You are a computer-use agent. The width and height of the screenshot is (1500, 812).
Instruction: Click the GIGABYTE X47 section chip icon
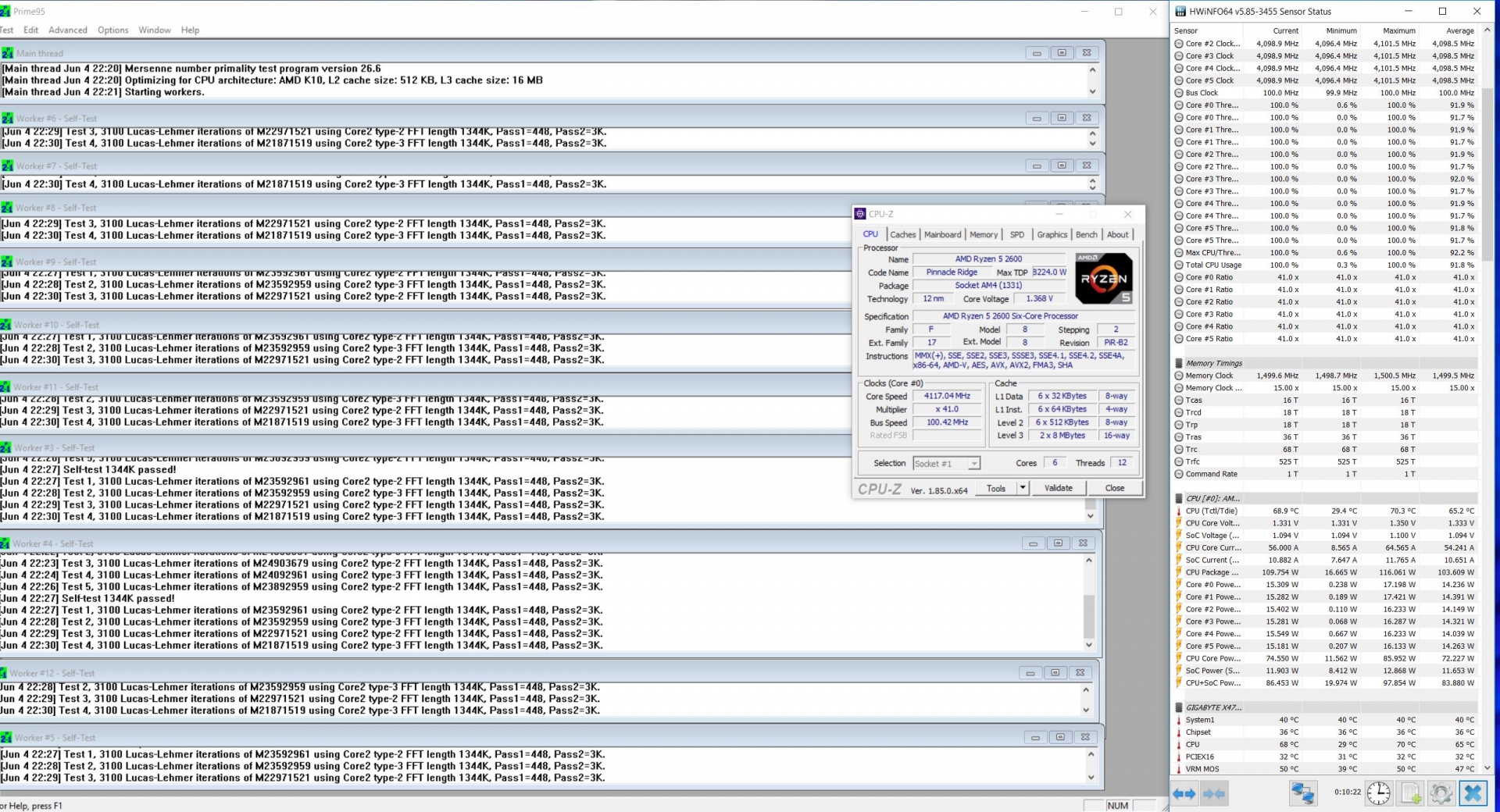coord(1179,707)
